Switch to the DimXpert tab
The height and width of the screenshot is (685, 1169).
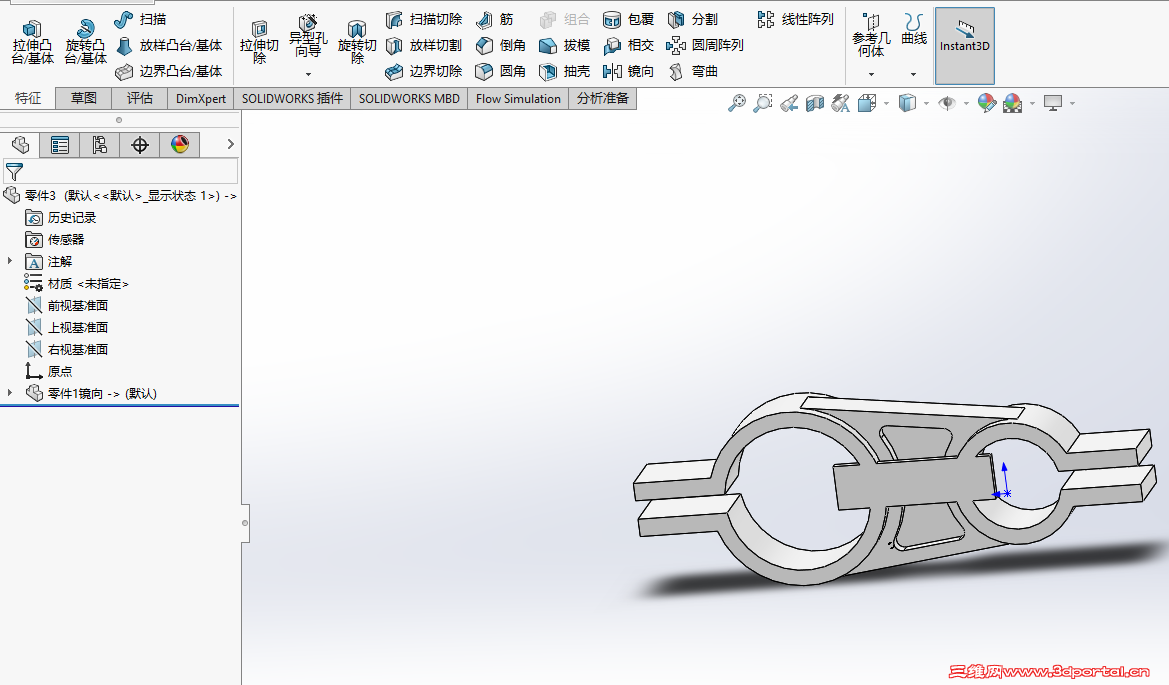click(201, 98)
